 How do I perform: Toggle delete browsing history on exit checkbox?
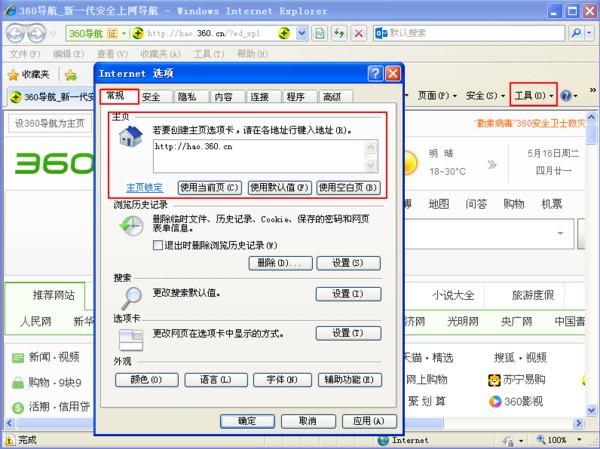(158, 244)
